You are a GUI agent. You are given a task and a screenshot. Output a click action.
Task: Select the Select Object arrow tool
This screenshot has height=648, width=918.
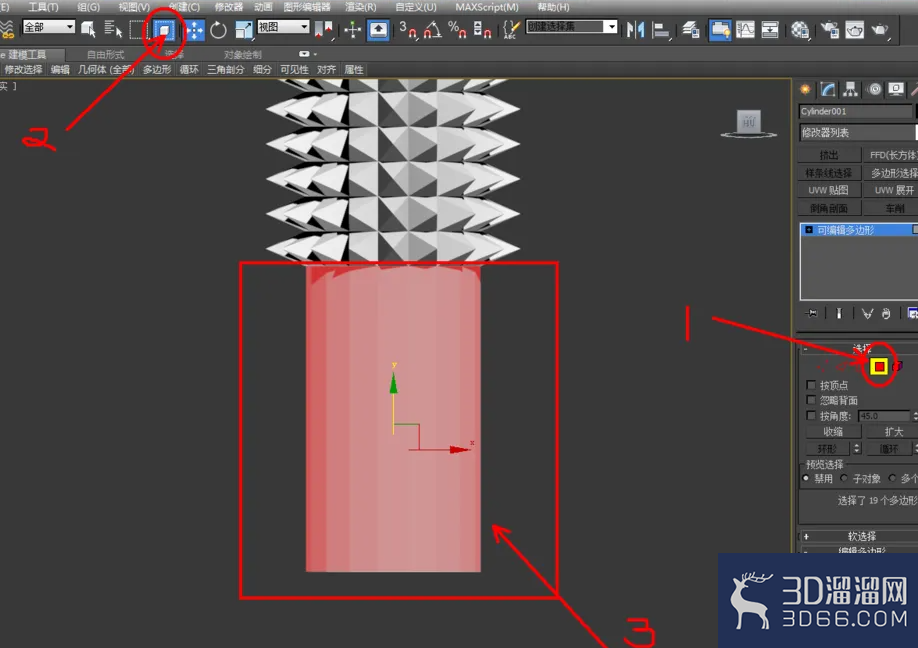point(88,29)
